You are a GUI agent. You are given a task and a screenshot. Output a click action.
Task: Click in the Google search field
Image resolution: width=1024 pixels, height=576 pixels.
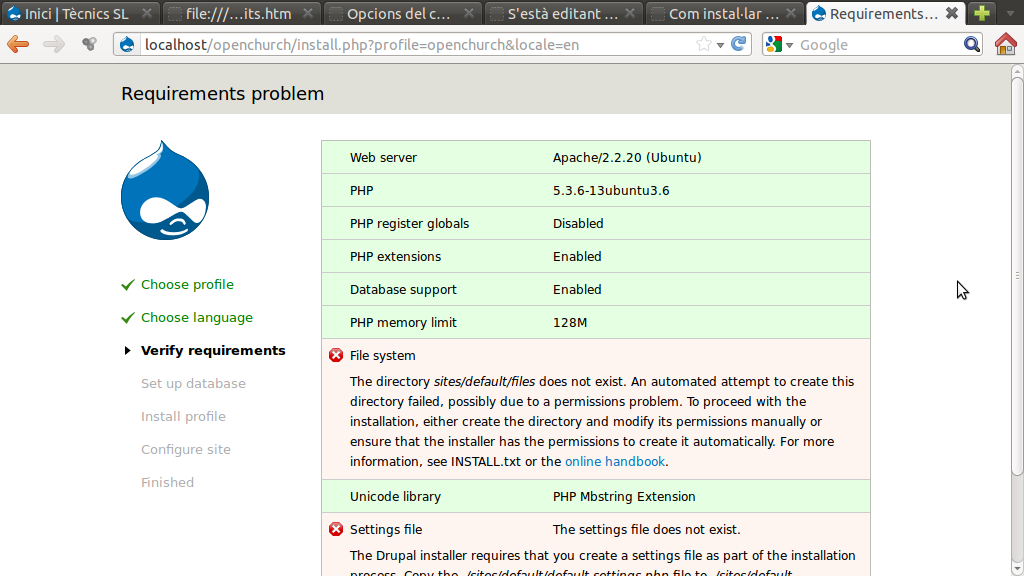[x=875, y=45]
